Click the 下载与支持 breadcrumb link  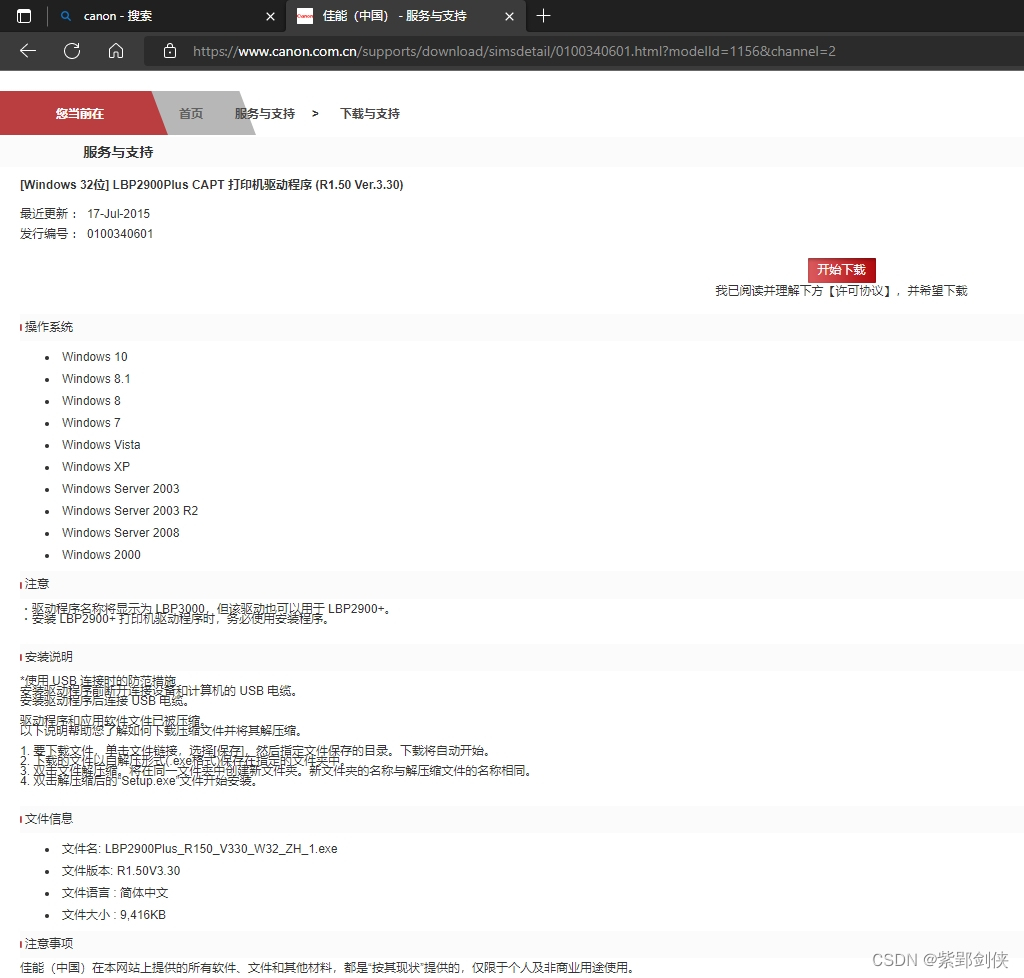tap(369, 113)
